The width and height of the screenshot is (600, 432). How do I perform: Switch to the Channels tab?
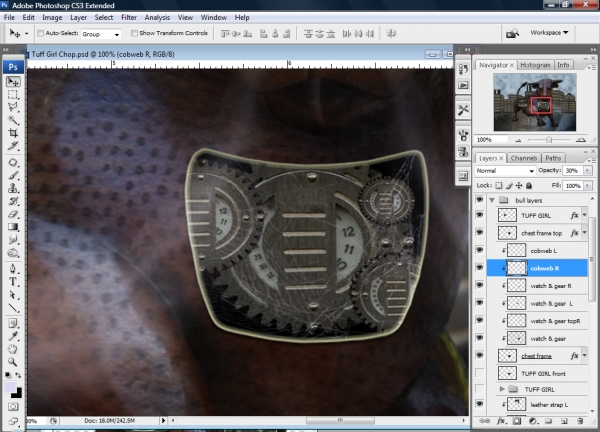point(523,158)
